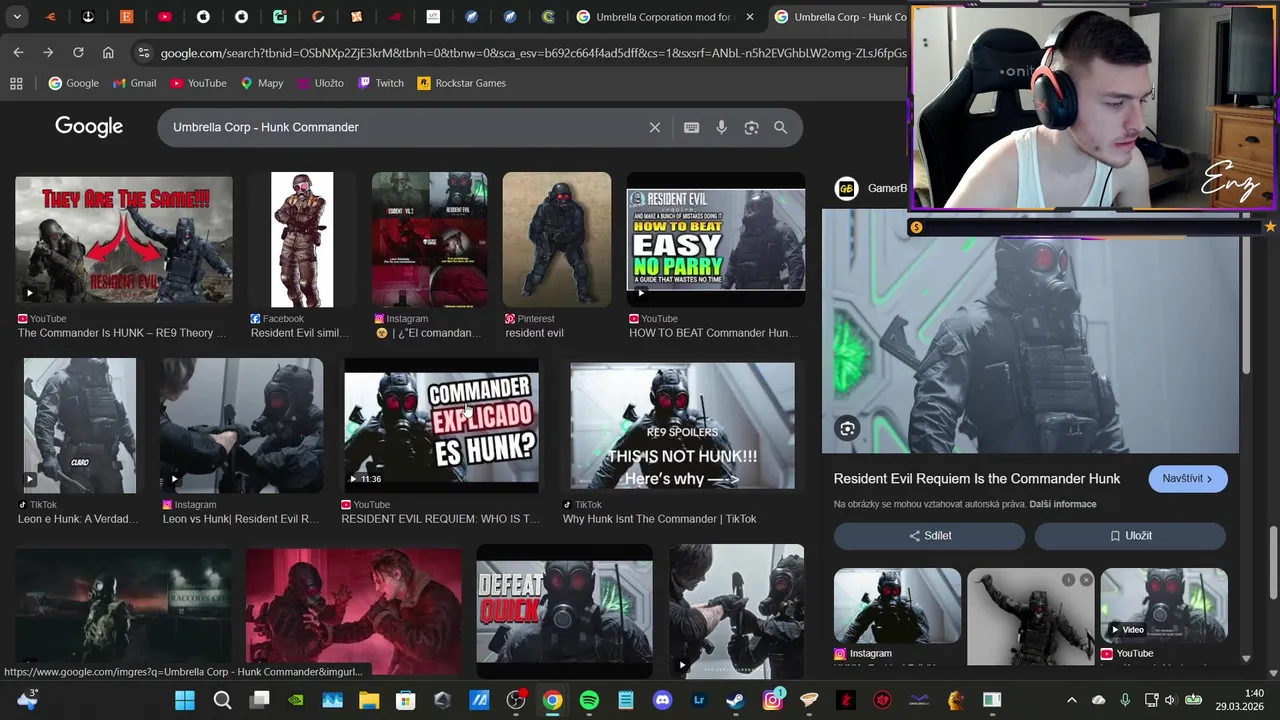Screen dimensions: 1280x720
Task: Close the Umbrella Corporation mod tab
Action: coord(750,17)
